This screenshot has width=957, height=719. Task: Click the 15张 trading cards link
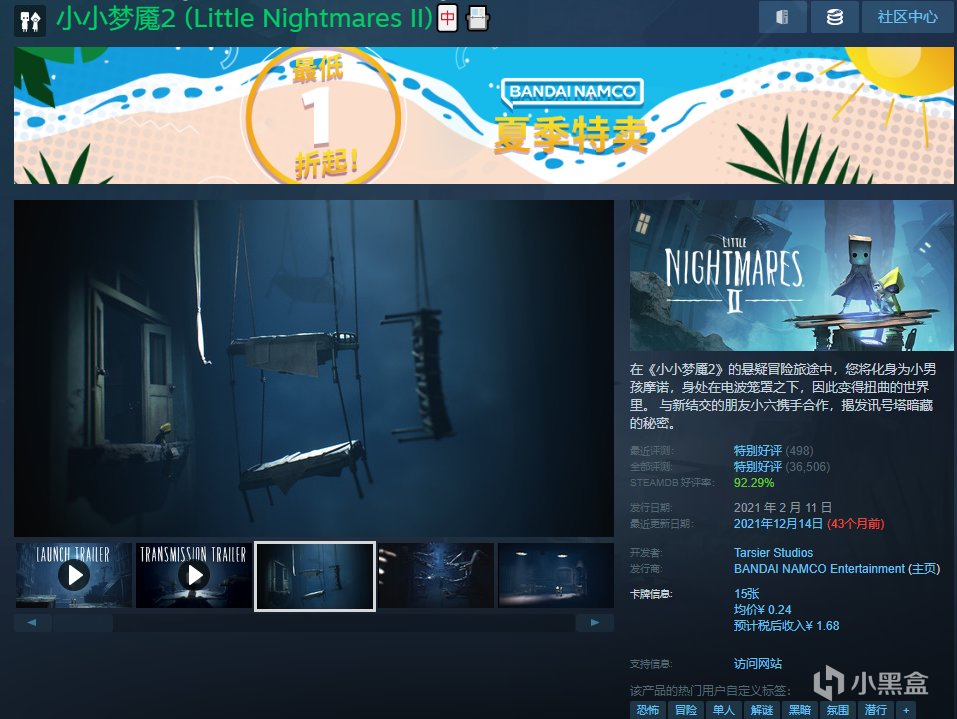pyautogui.click(x=746, y=593)
